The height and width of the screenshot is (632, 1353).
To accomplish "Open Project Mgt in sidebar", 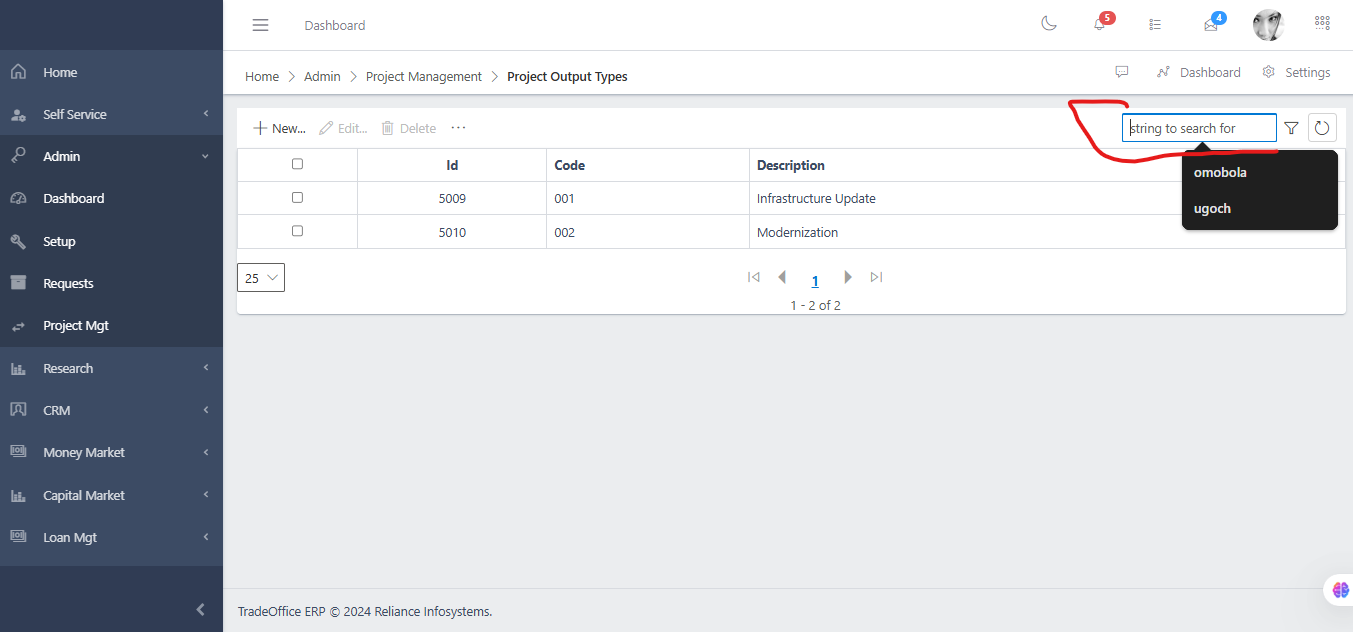I will (x=76, y=326).
